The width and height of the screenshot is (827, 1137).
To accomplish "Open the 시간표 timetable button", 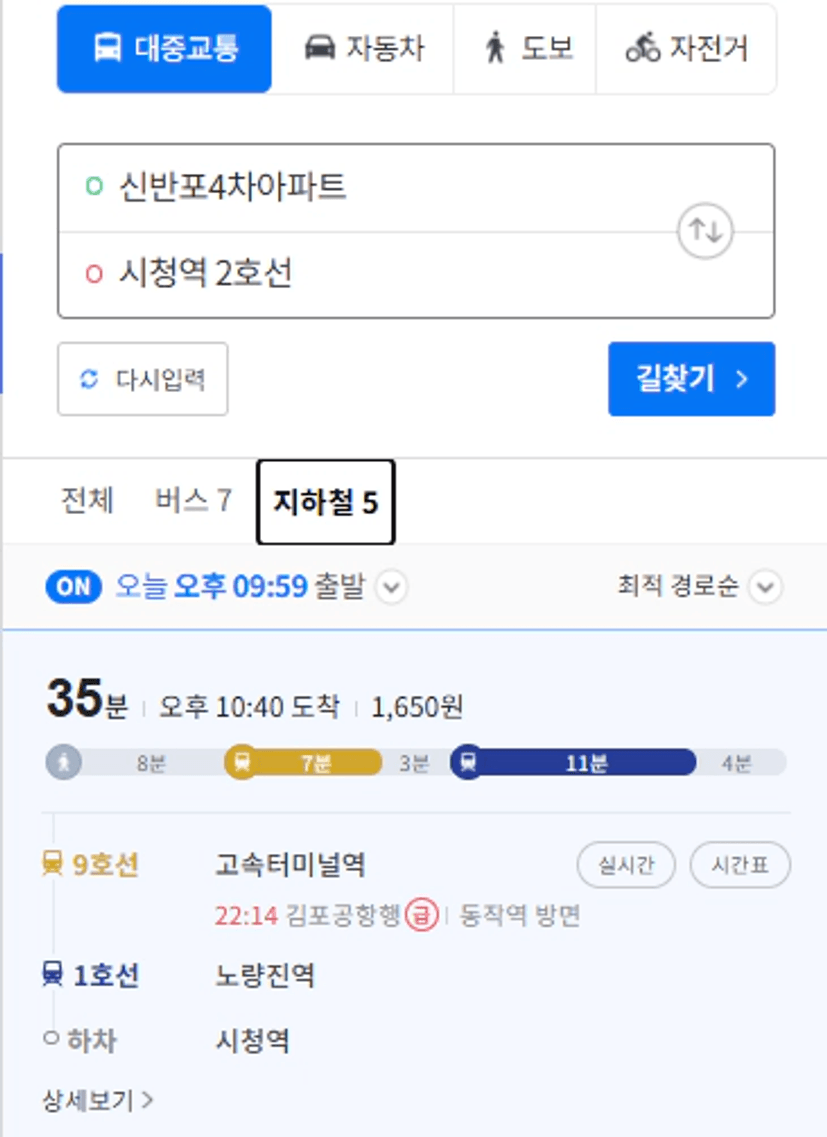I will coord(740,865).
